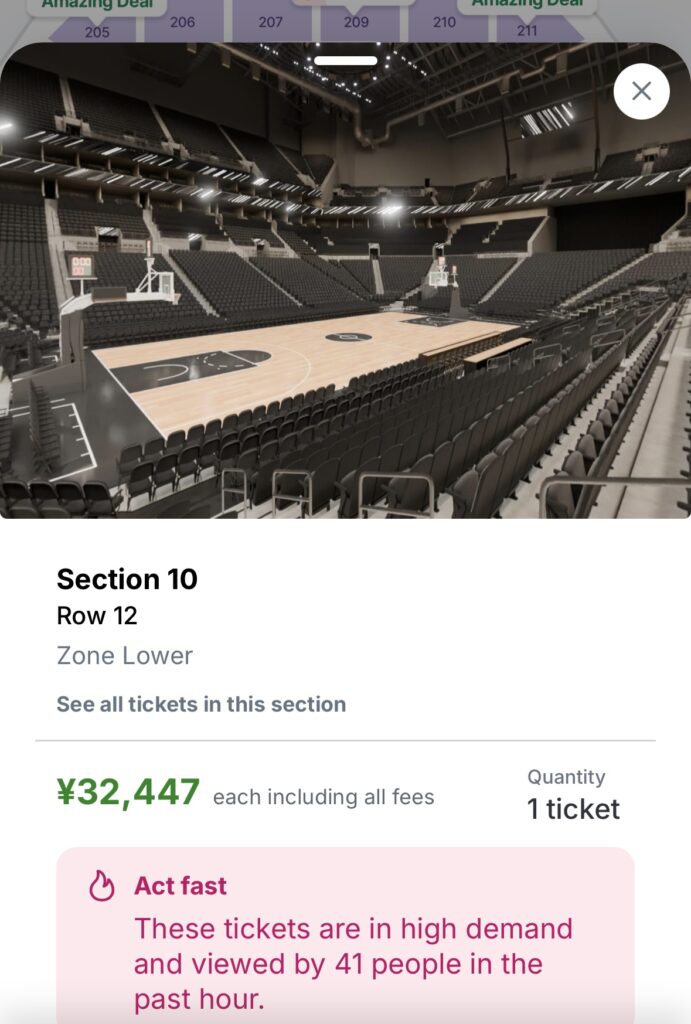Select section 205 on seat map
691x1024 pixels.
[97, 31]
